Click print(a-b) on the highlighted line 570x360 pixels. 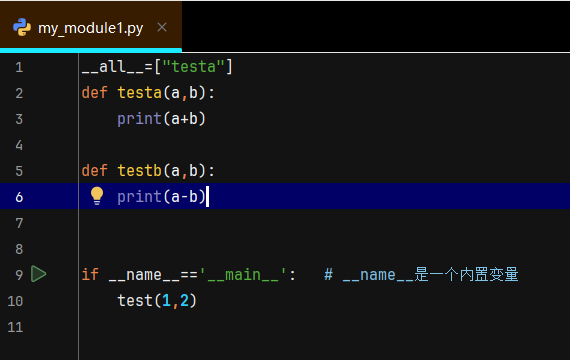point(162,197)
